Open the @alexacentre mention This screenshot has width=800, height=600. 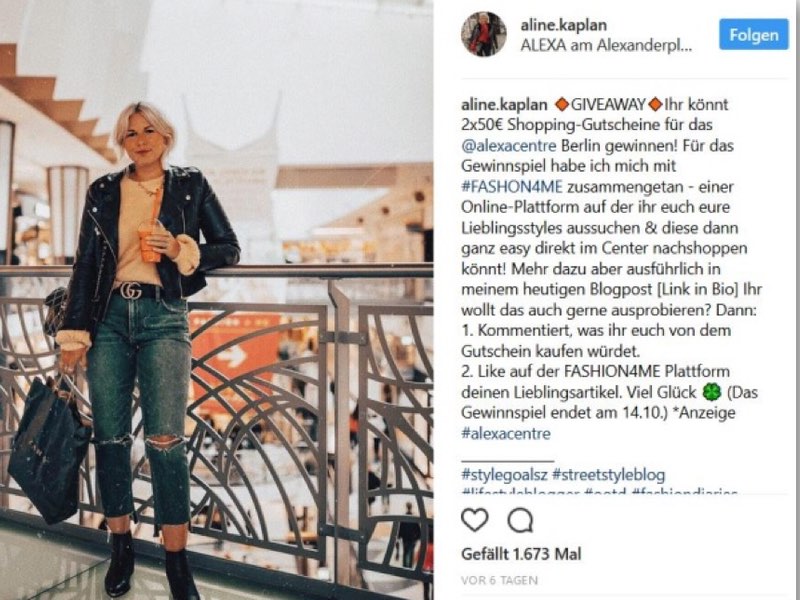509,146
